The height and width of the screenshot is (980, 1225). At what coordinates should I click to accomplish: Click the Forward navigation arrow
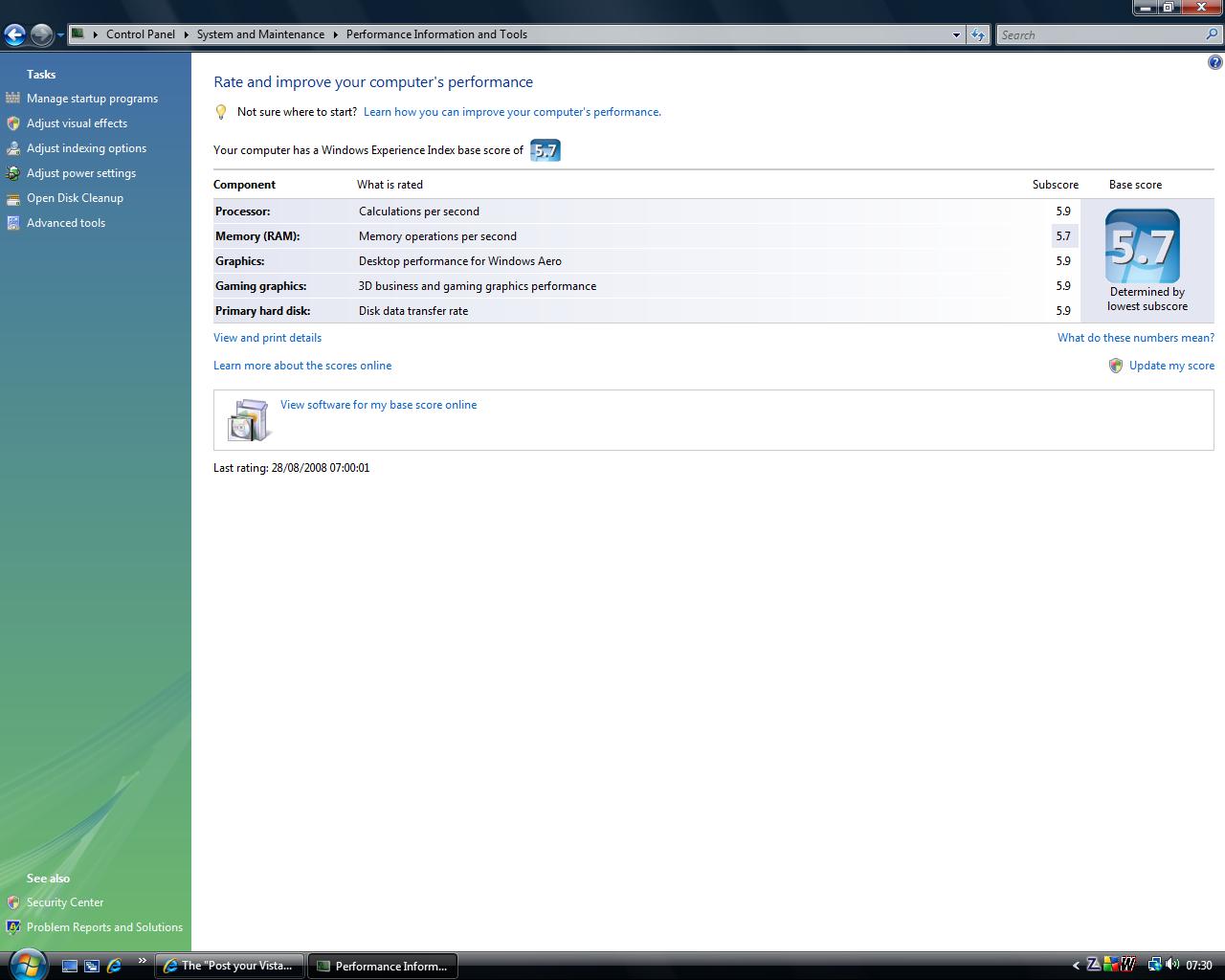click(x=41, y=35)
